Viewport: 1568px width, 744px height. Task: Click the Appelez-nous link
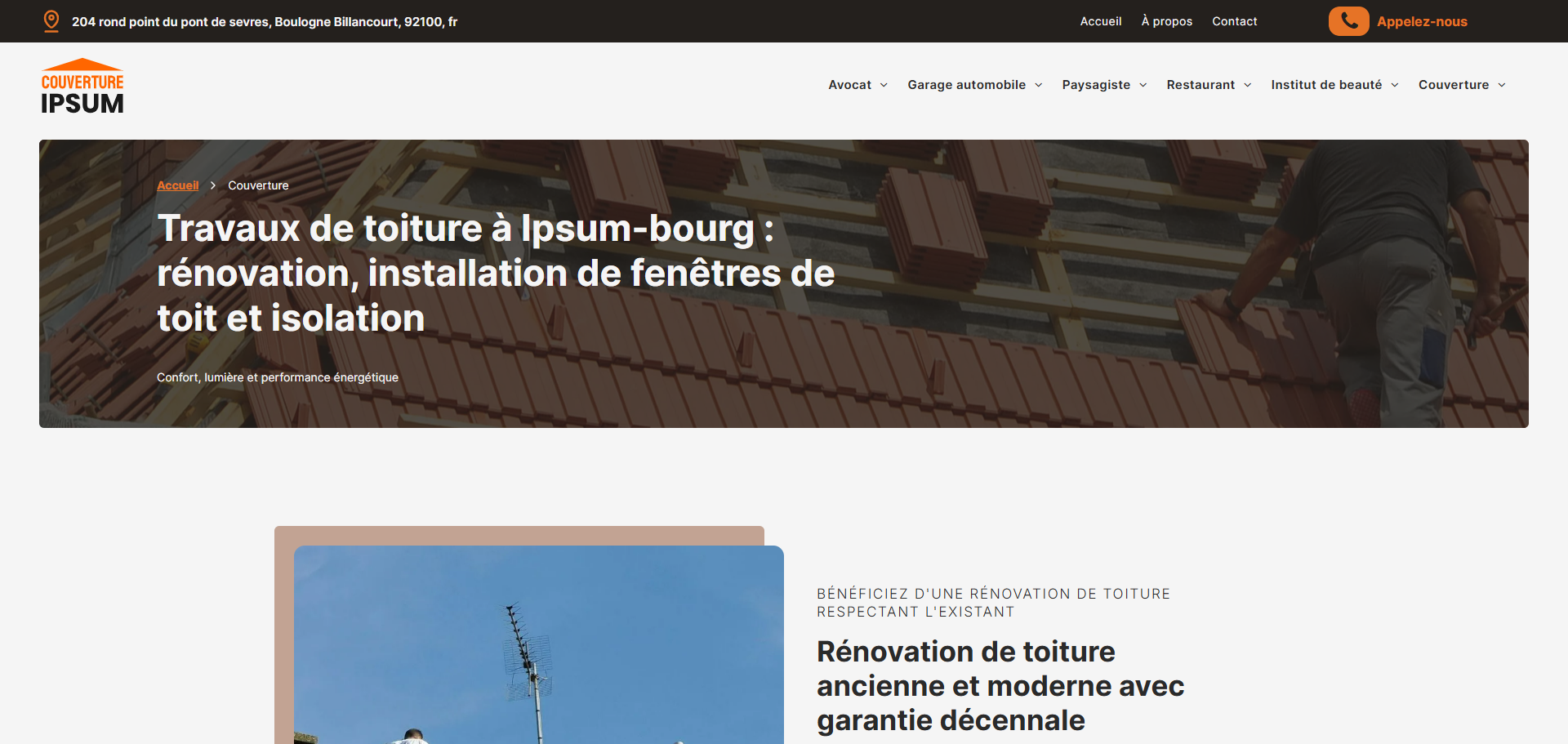[1422, 21]
